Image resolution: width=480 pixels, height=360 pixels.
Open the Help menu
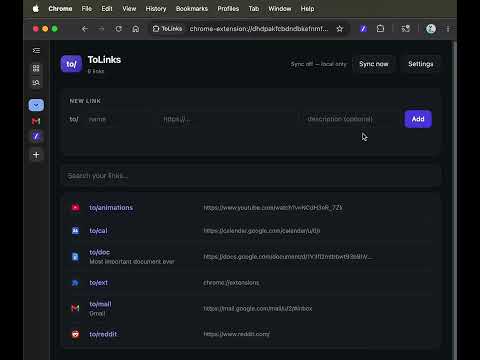click(307, 9)
